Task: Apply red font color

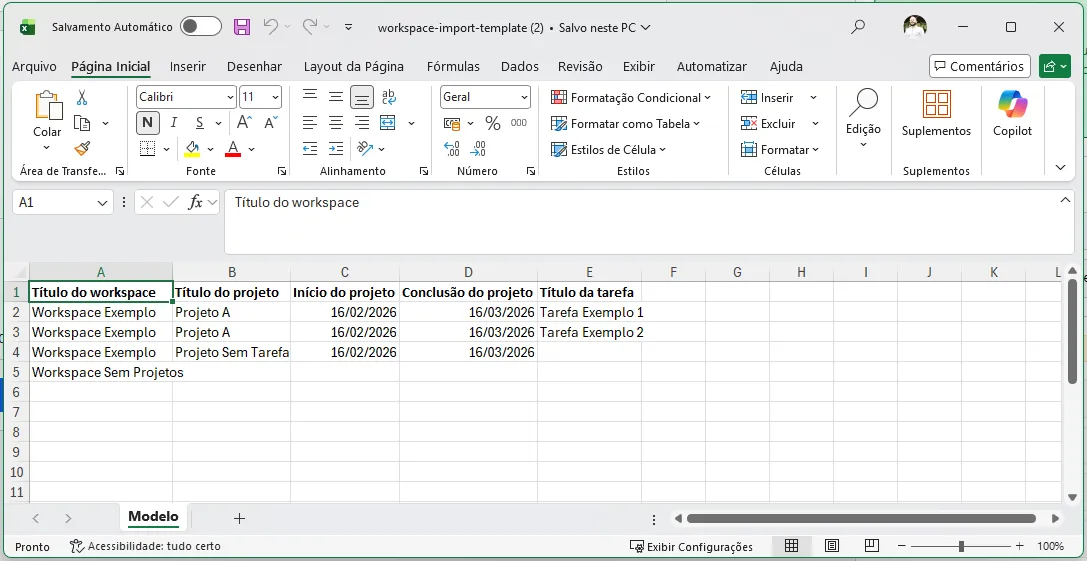Action: pyautogui.click(x=233, y=149)
